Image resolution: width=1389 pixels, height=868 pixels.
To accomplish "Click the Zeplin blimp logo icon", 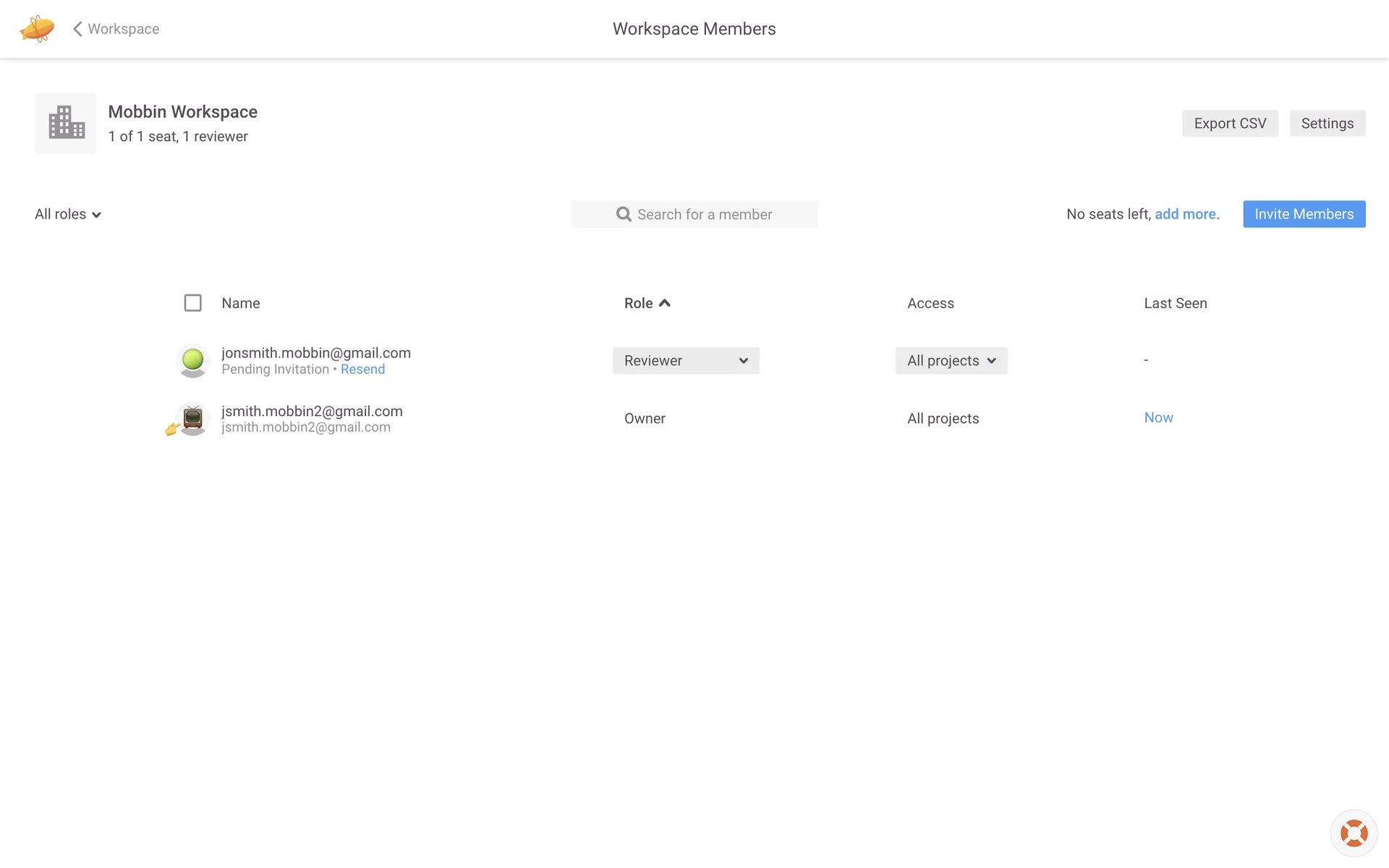I will [x=37, y=29].
